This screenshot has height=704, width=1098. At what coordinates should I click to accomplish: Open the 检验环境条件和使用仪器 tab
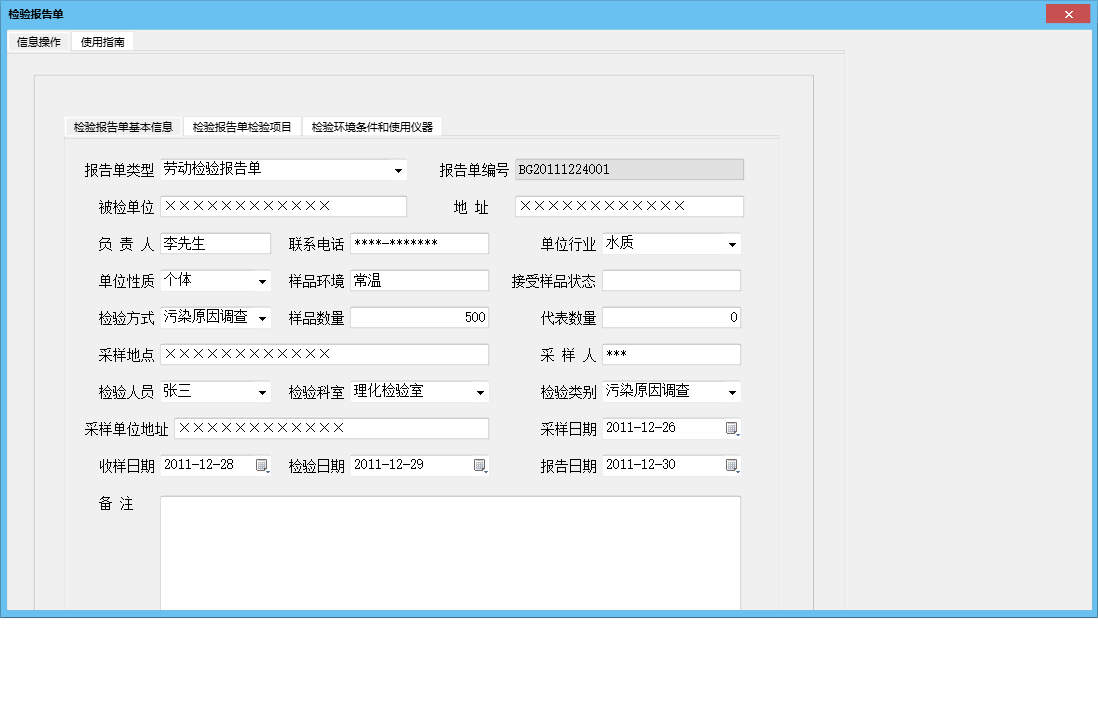pos(373,126)
